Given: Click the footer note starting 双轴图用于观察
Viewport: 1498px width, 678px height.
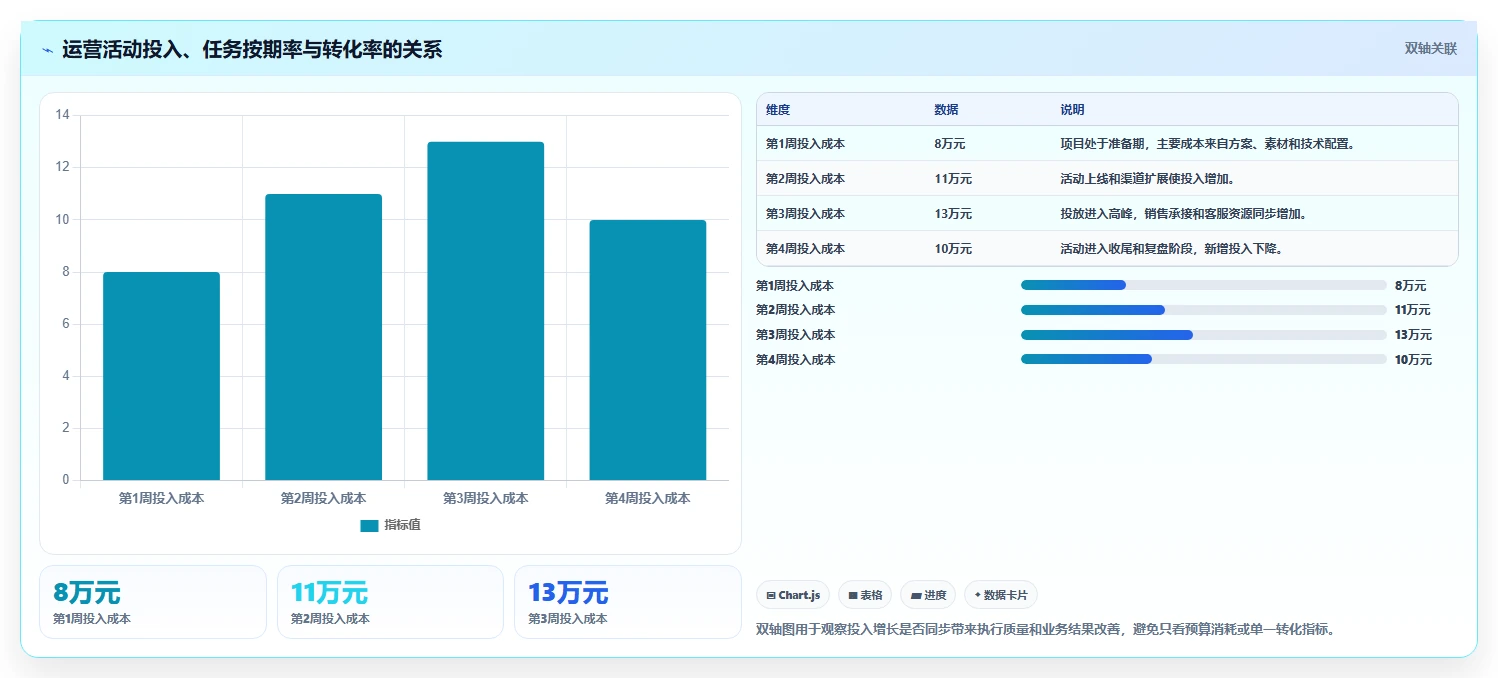Looking at the screenshot, I should [1046, 629].
